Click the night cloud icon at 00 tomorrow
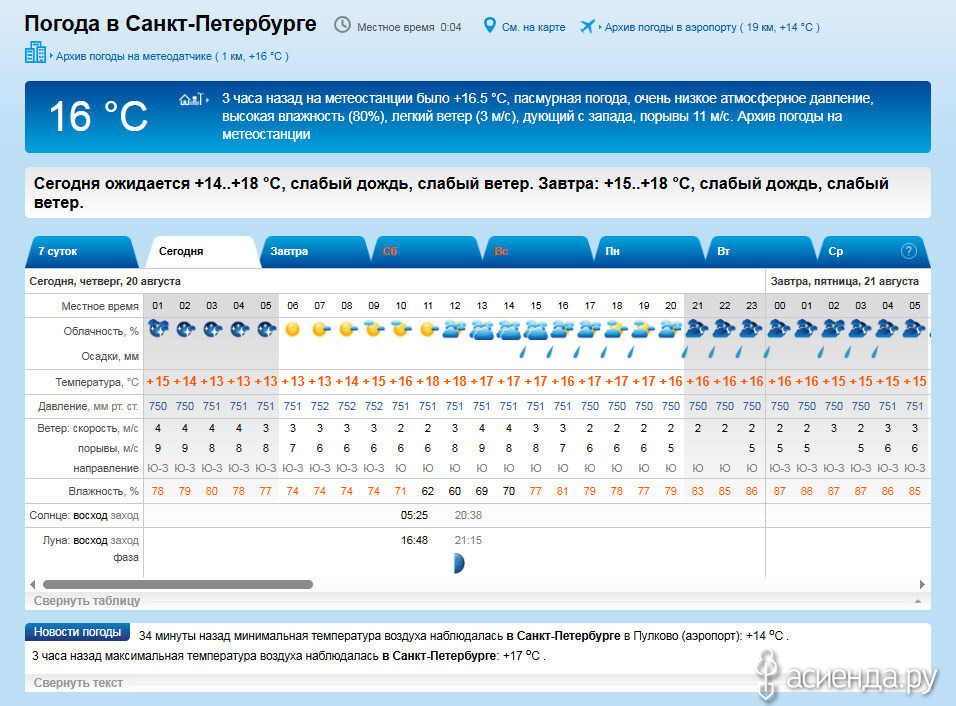Viewport: 956px width, 706px height. click(x=779, y=329)
